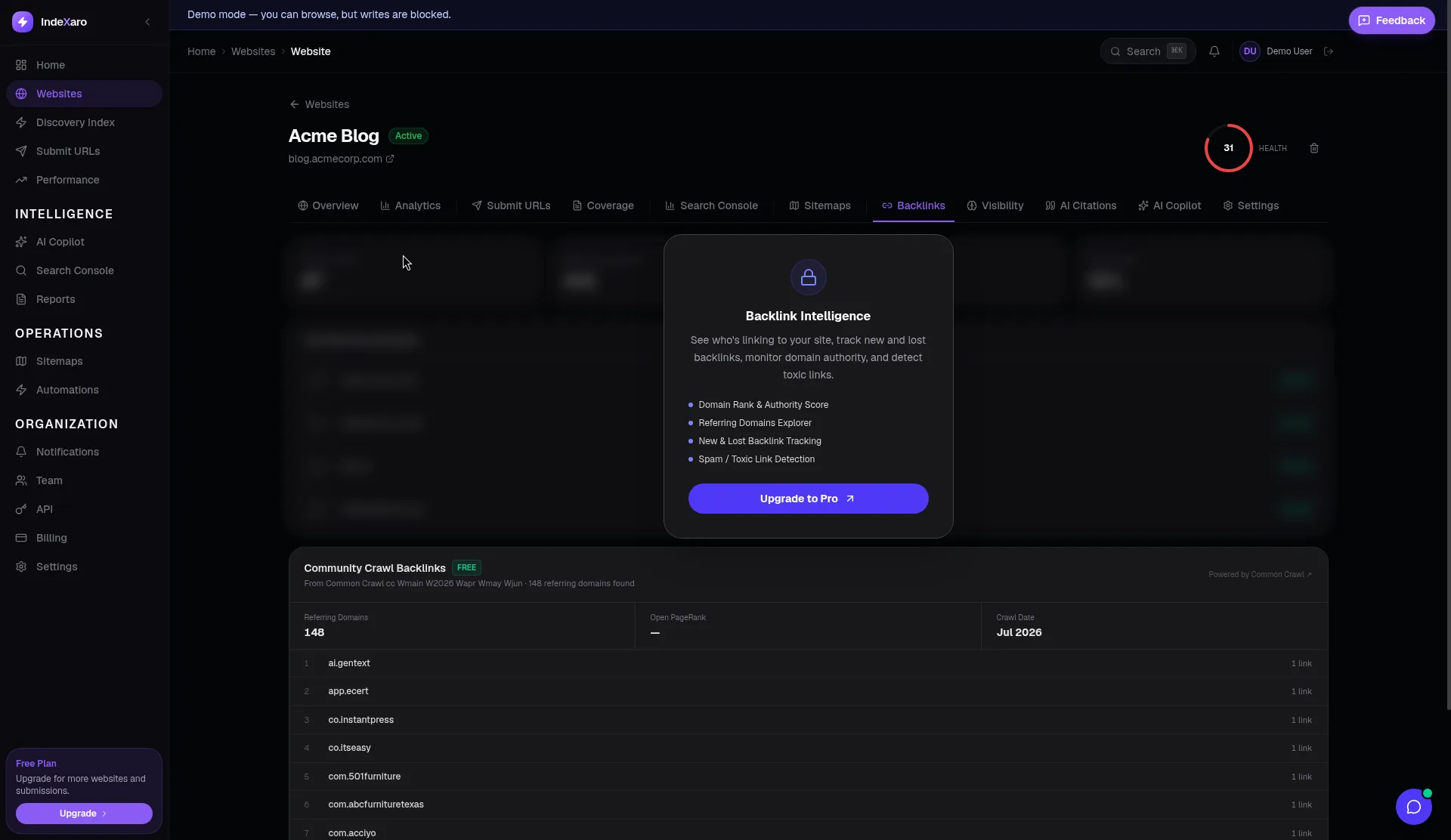Open Billing in the sidebar
The width and height of the screenshot is (1451, 840).
coord(84,538)
